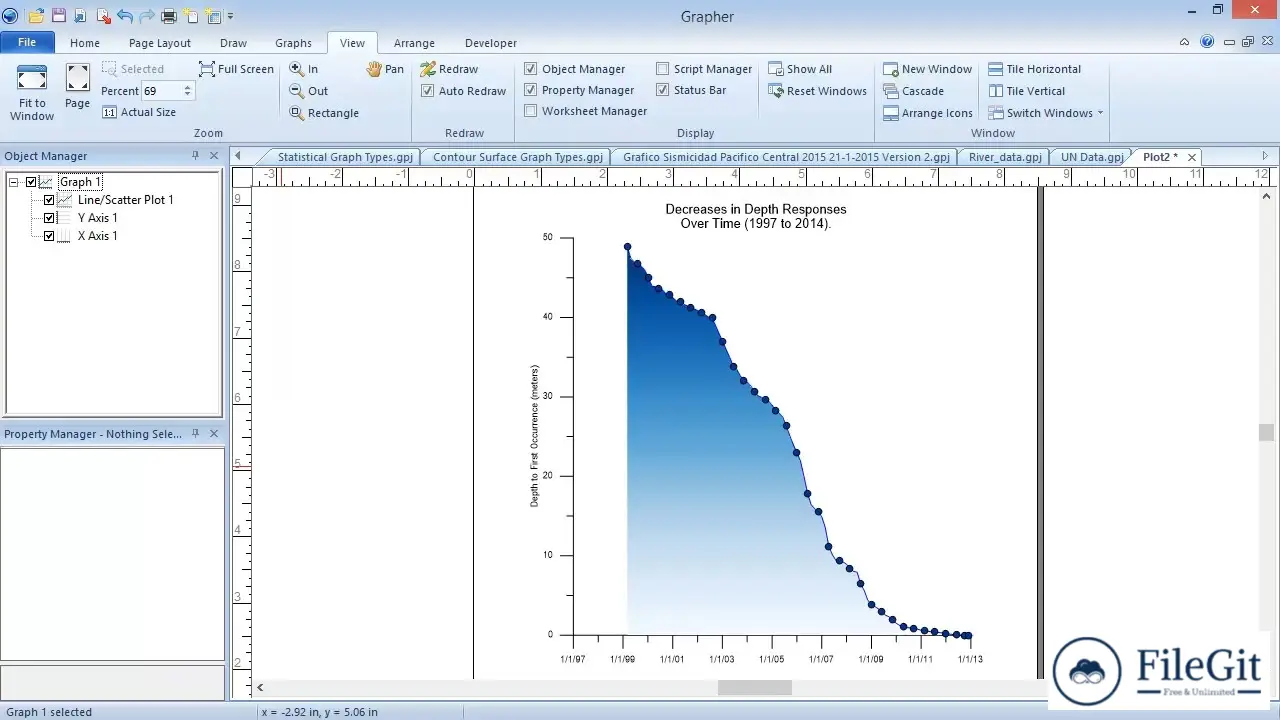The height and width of the screenshot is (720, 1280).
Task: Toggle Y Axis 1 visibility checkbox
Action: tap(49, 218)
